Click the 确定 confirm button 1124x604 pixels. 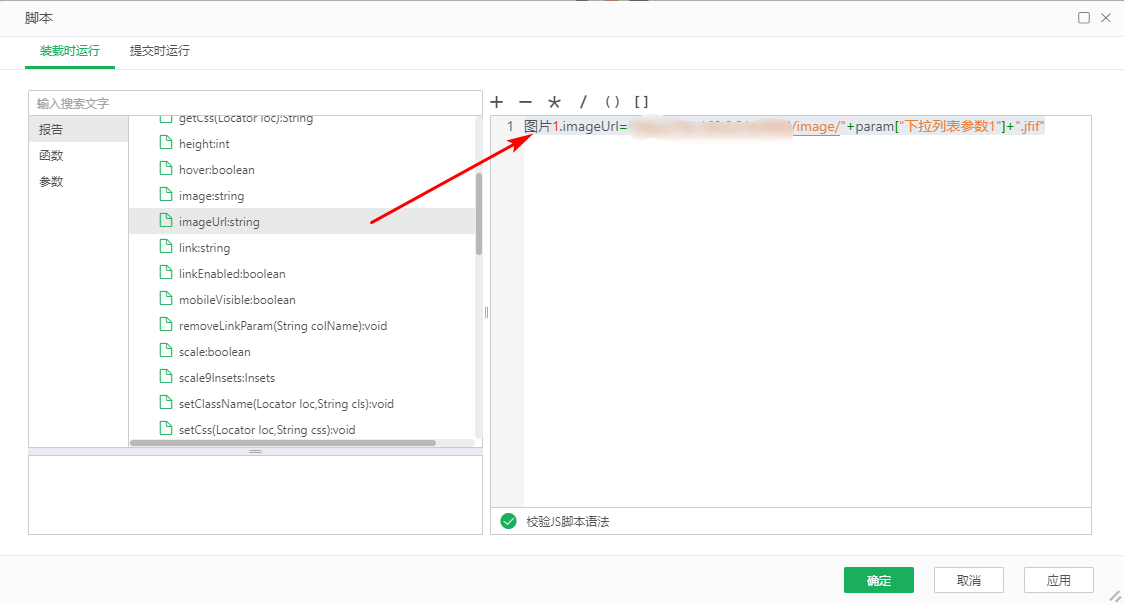pos(878,580)
